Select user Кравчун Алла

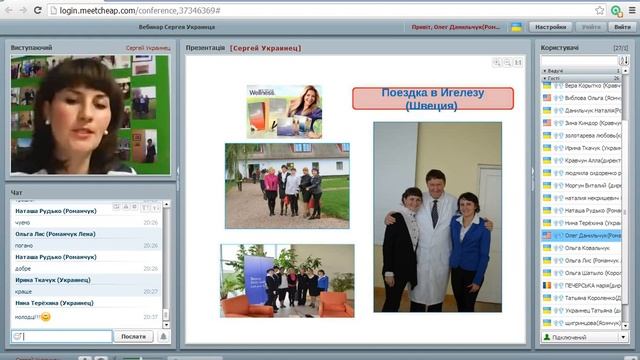click(581, 160)
